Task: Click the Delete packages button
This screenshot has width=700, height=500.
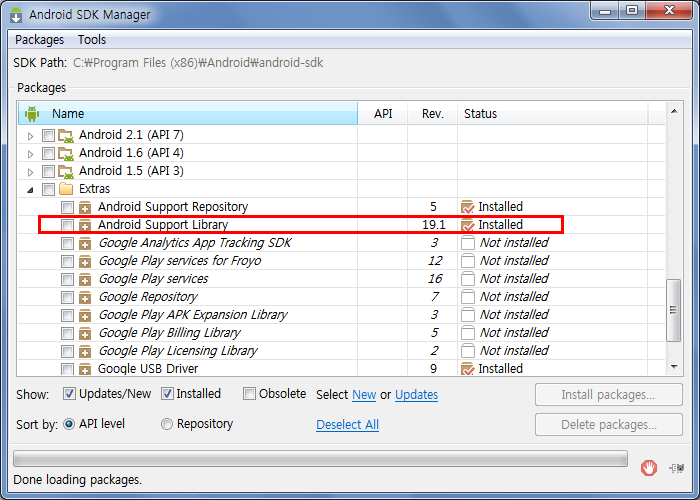Action: (x=608, y=425)
